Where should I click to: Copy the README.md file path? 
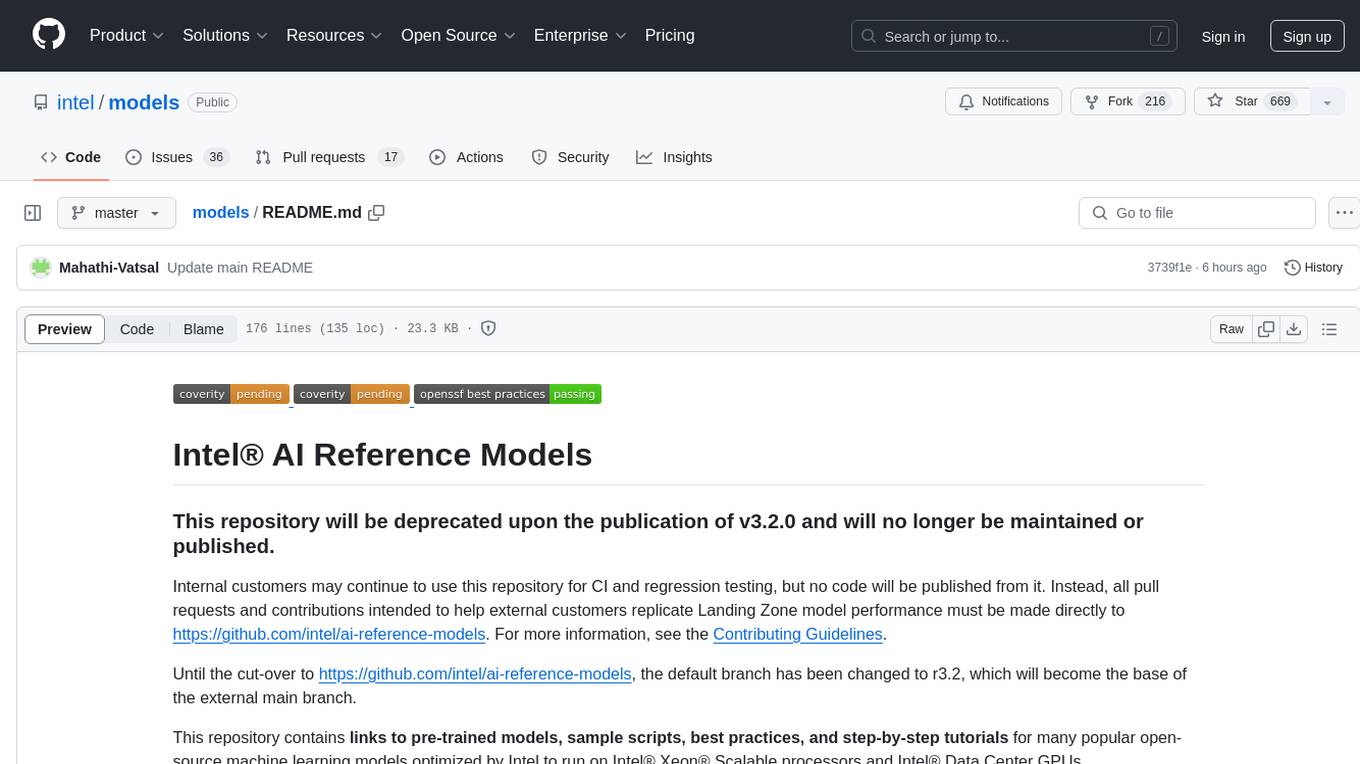[x=377, y=213]
